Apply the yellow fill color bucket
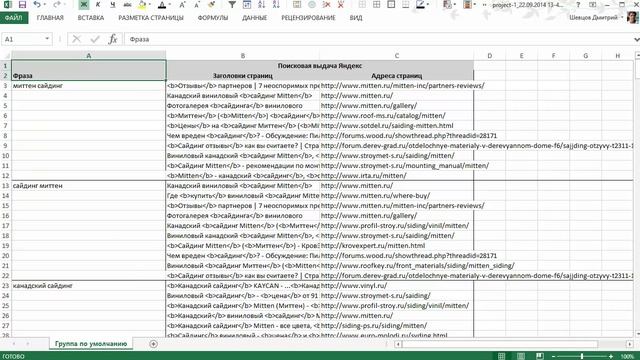This screenshot has width=640, height=360. click(x=142, y=4)
